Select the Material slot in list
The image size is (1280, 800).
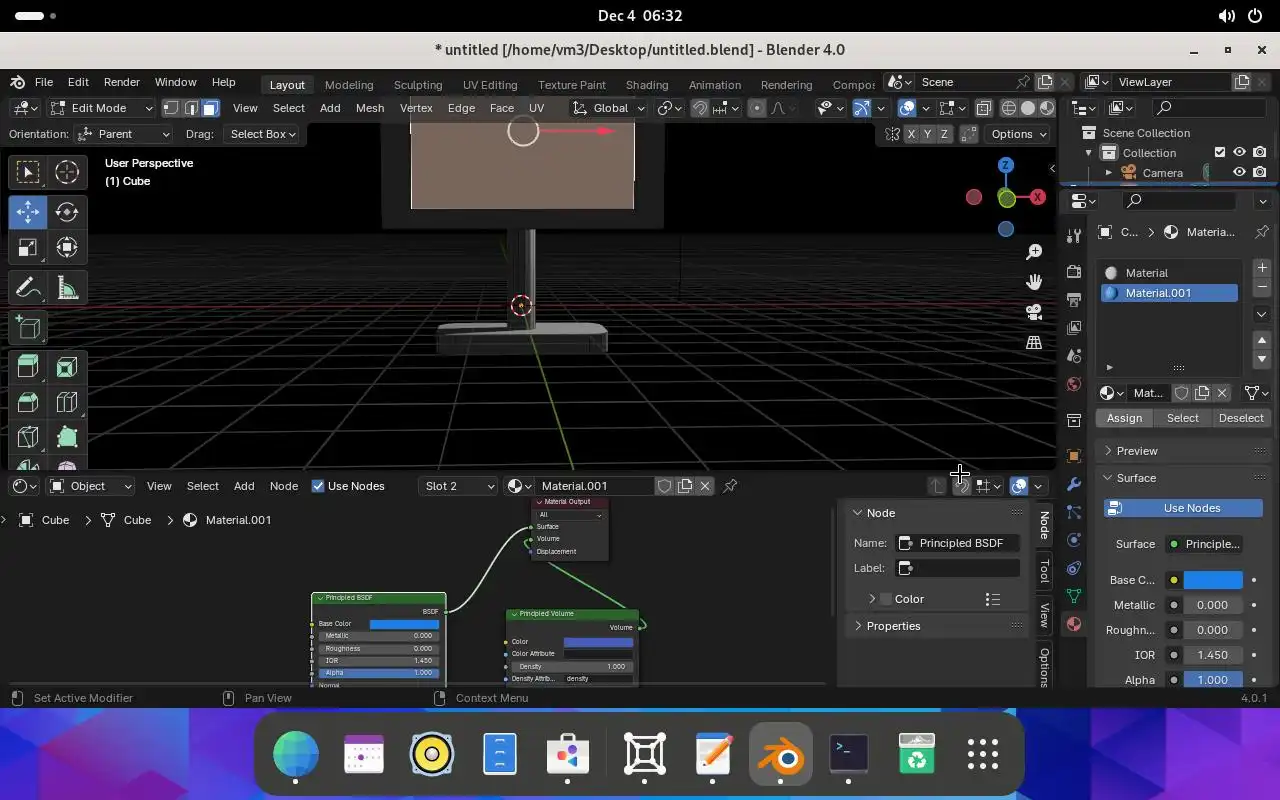[1169, 273]
